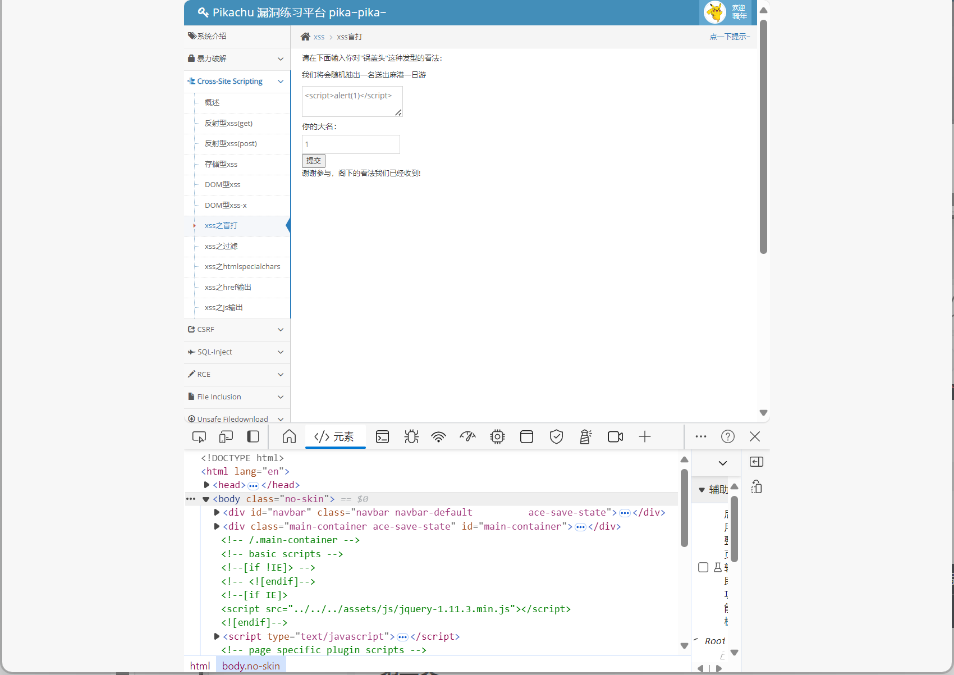The image size is (954, 675).
Task: Collapse Cross-Site Scripting sidebar menu
Action: click(237, 81)
